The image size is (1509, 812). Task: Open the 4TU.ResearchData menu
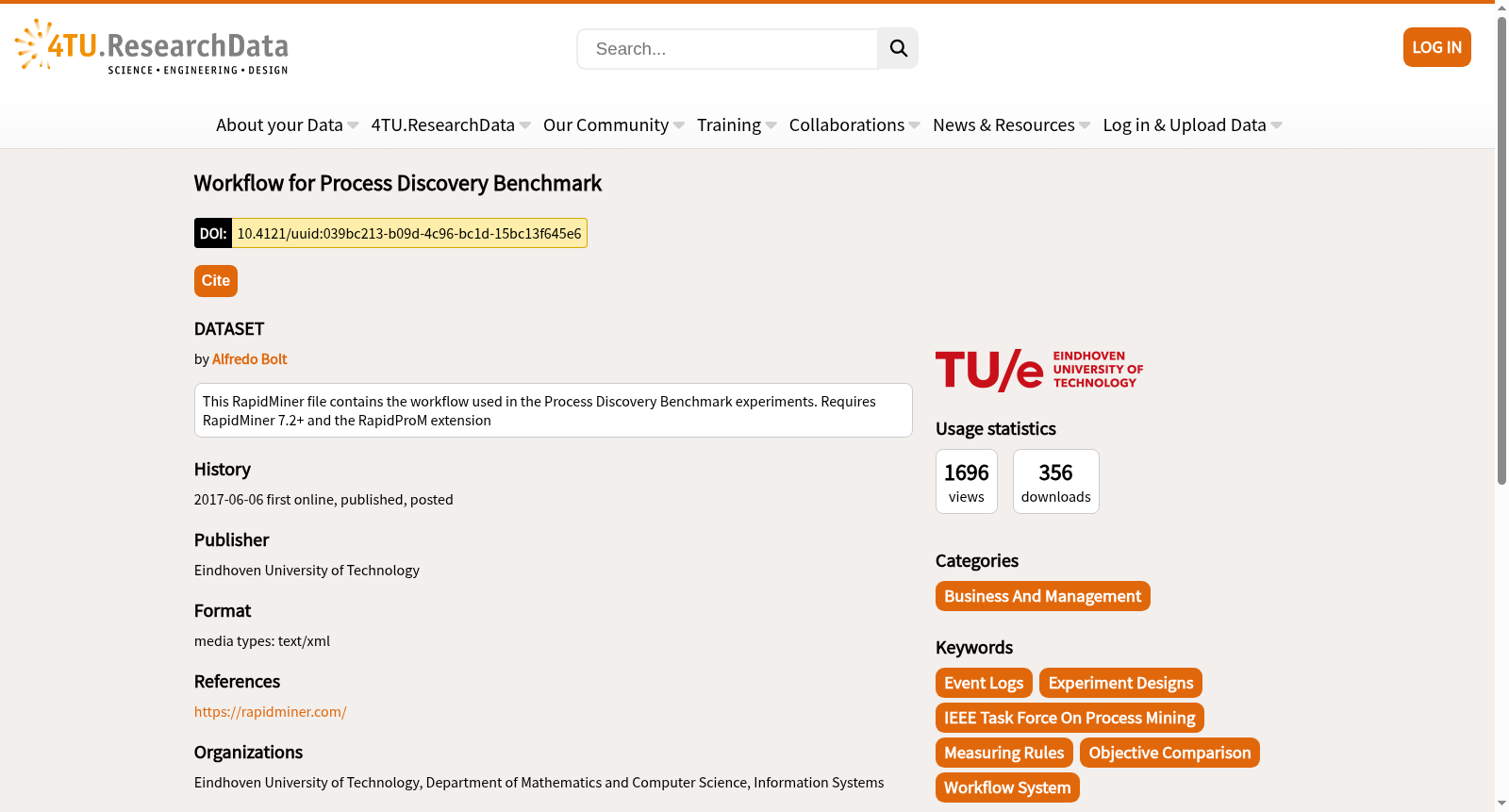442,124
